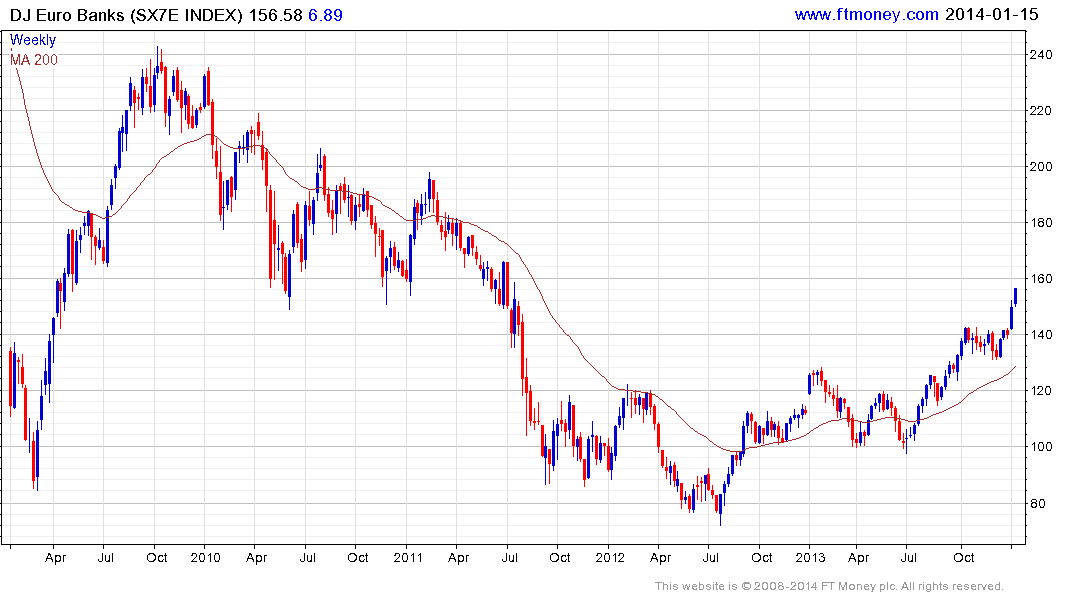Click the '120' price axis label
This screenshot has height=600, width=1075.
click(1041, 391)
